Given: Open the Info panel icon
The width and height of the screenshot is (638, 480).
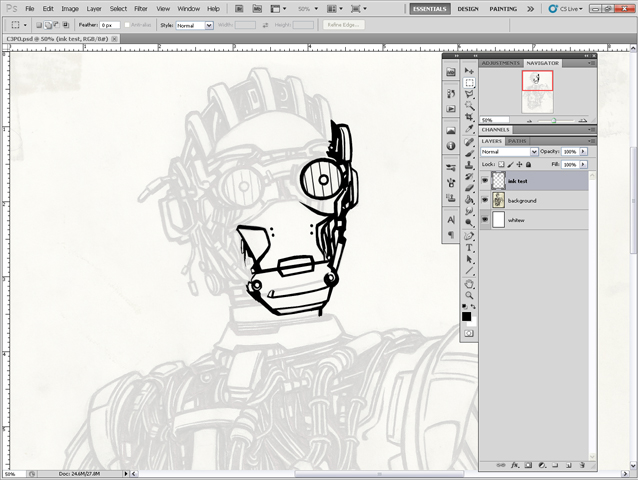Looking at the screenshot, I should click(x=451, y=146).
